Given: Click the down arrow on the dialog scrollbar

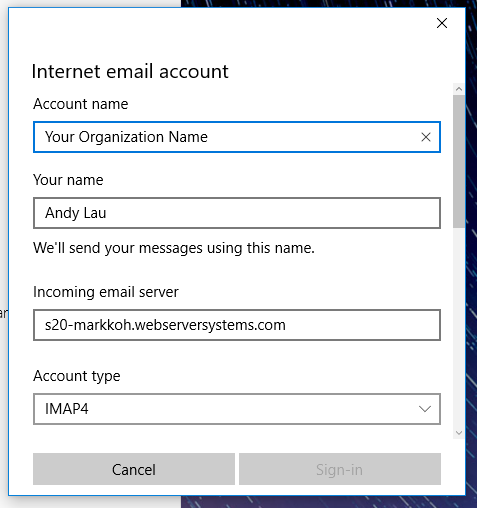Looking at the screenshot, I should [x=459, y=433].
